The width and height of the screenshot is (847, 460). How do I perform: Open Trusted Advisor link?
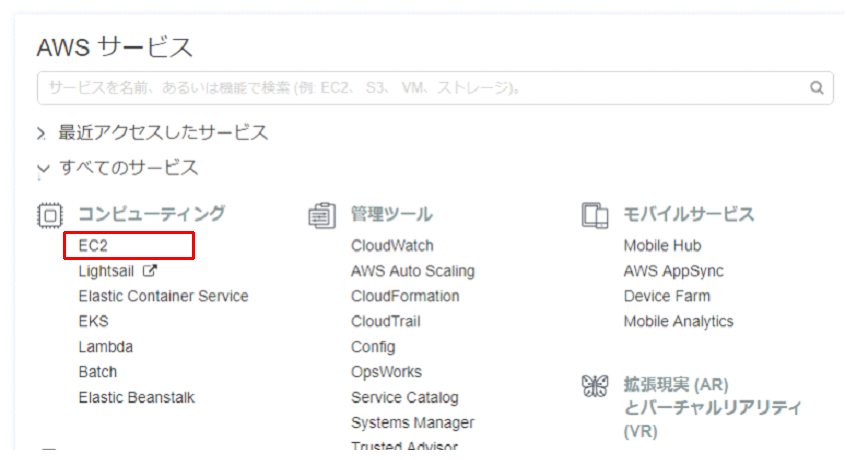[x=405, y=446]
